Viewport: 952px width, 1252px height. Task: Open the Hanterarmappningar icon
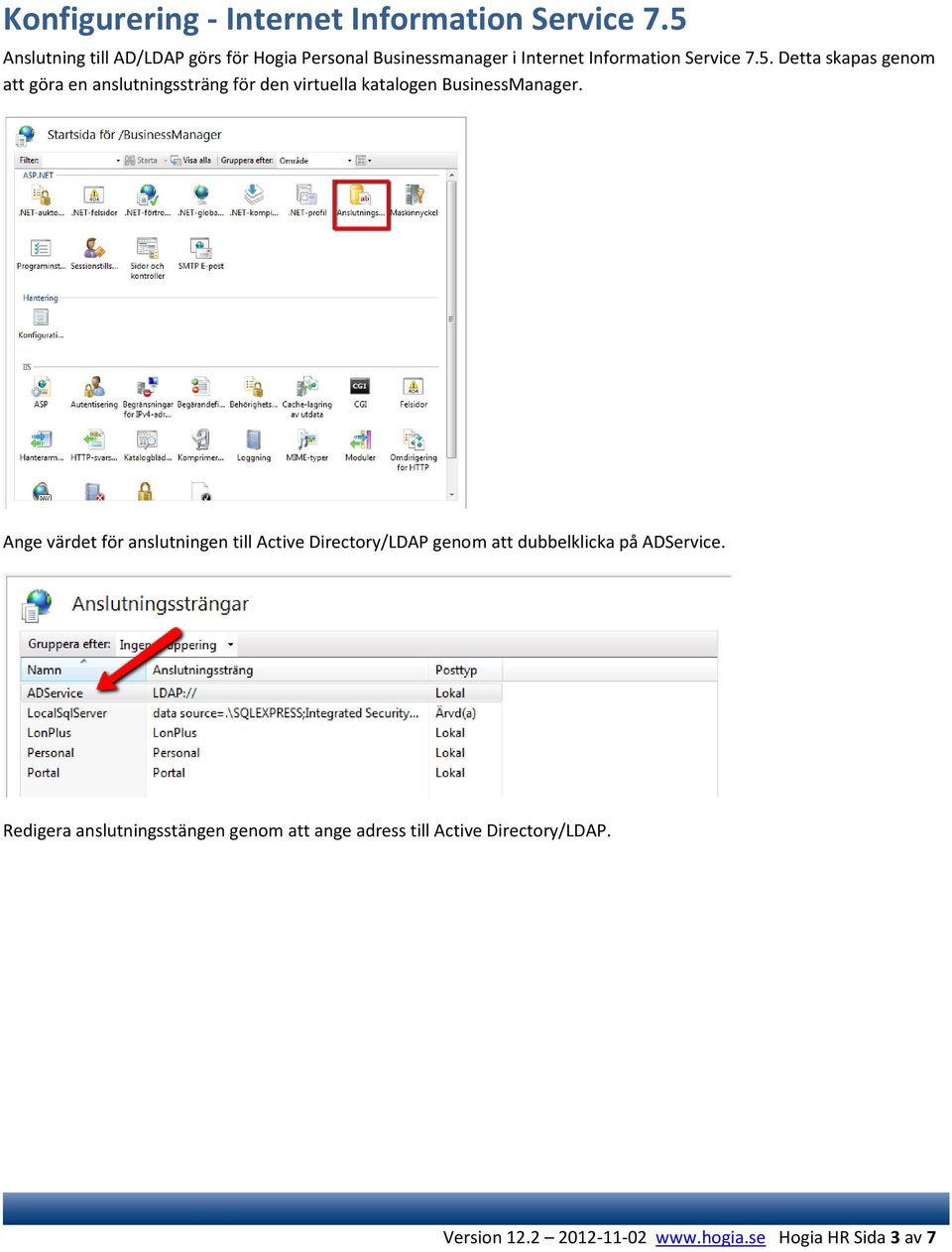coord(41,445)
